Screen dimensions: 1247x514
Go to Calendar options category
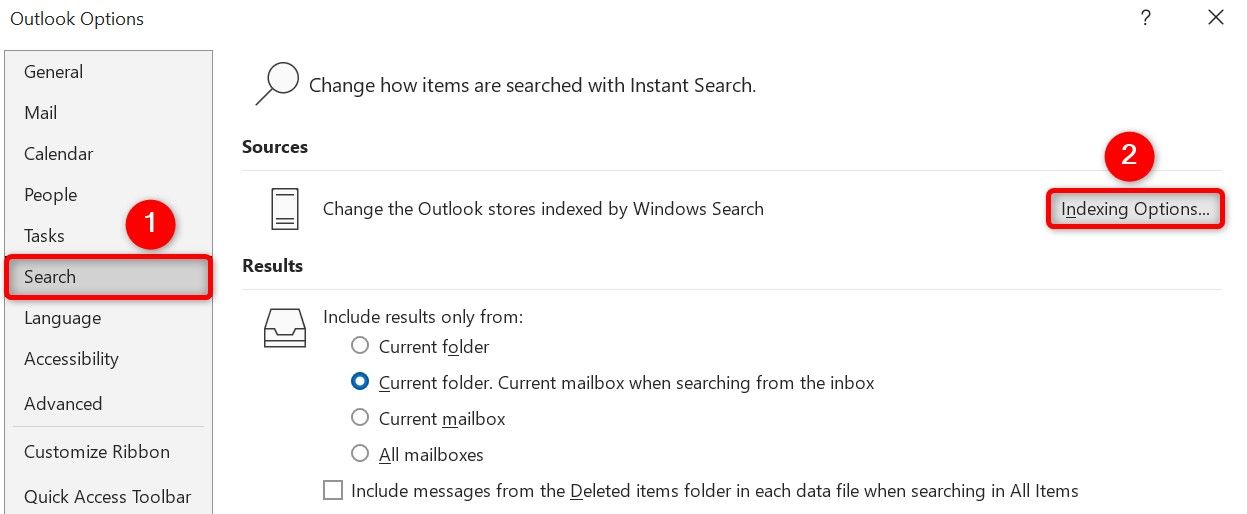coord(59,154)
